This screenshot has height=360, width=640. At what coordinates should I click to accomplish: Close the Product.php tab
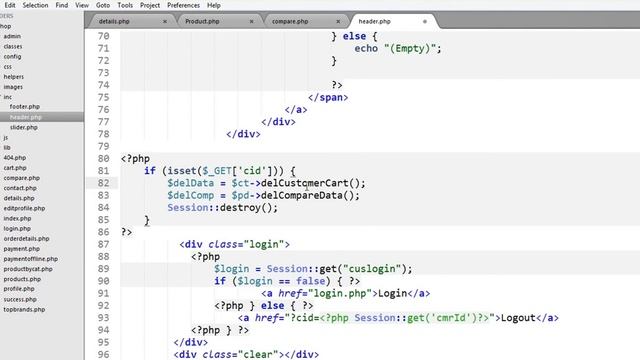pyautogui.click(x=251, y=21)
